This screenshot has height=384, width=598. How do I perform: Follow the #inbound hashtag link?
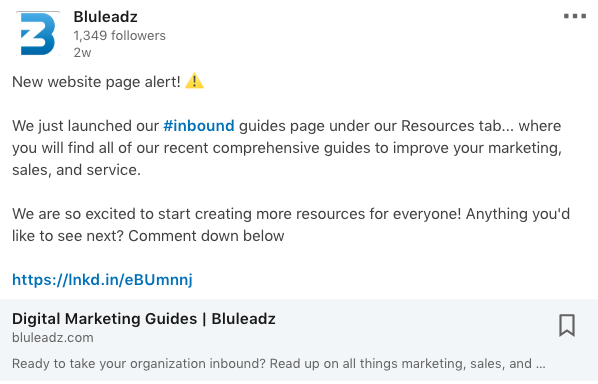pos(199,126)
